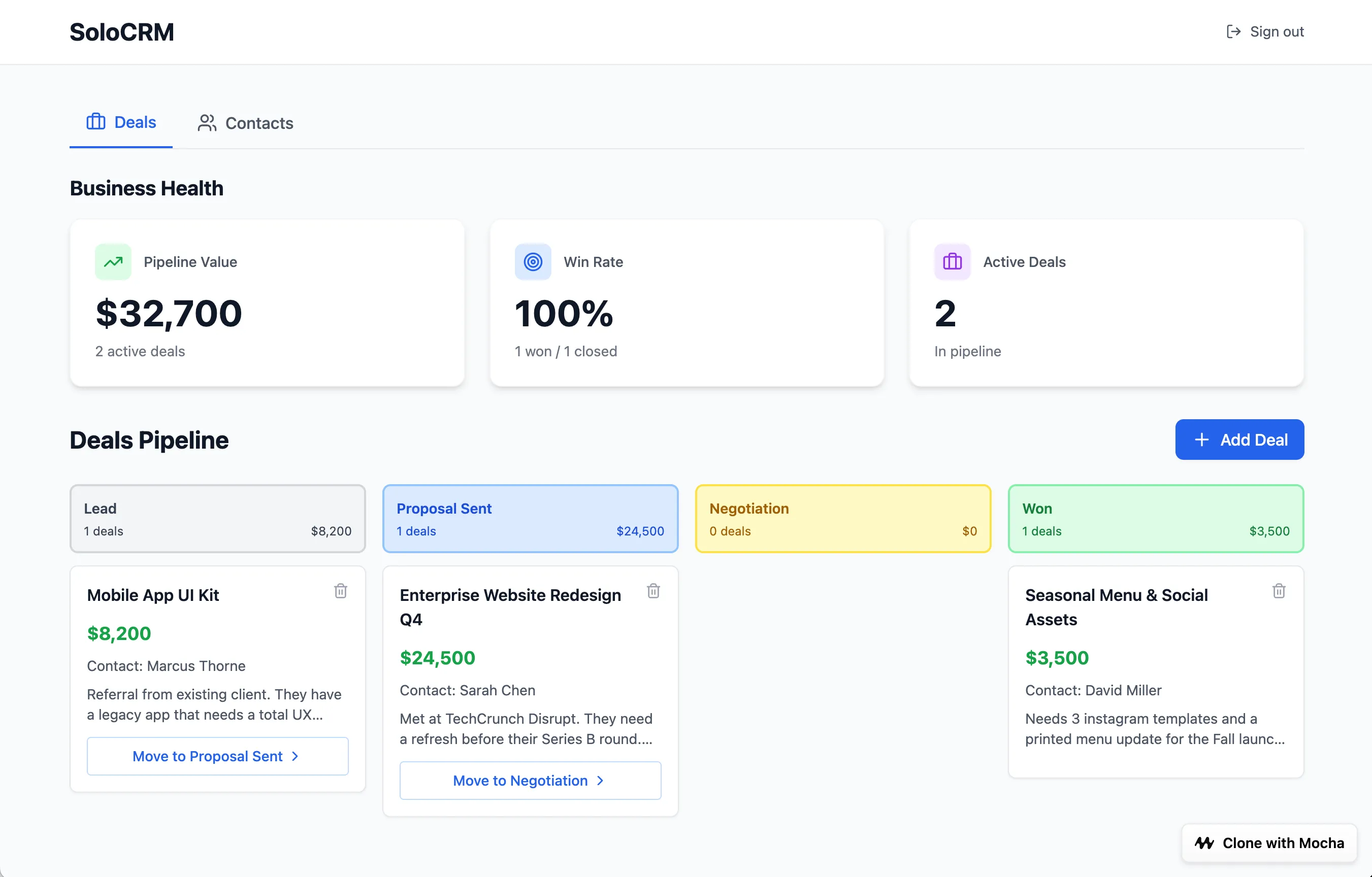
Task: Remove the Seasonal Menu & Social Assets deal
Action: tap(1279, 592)
